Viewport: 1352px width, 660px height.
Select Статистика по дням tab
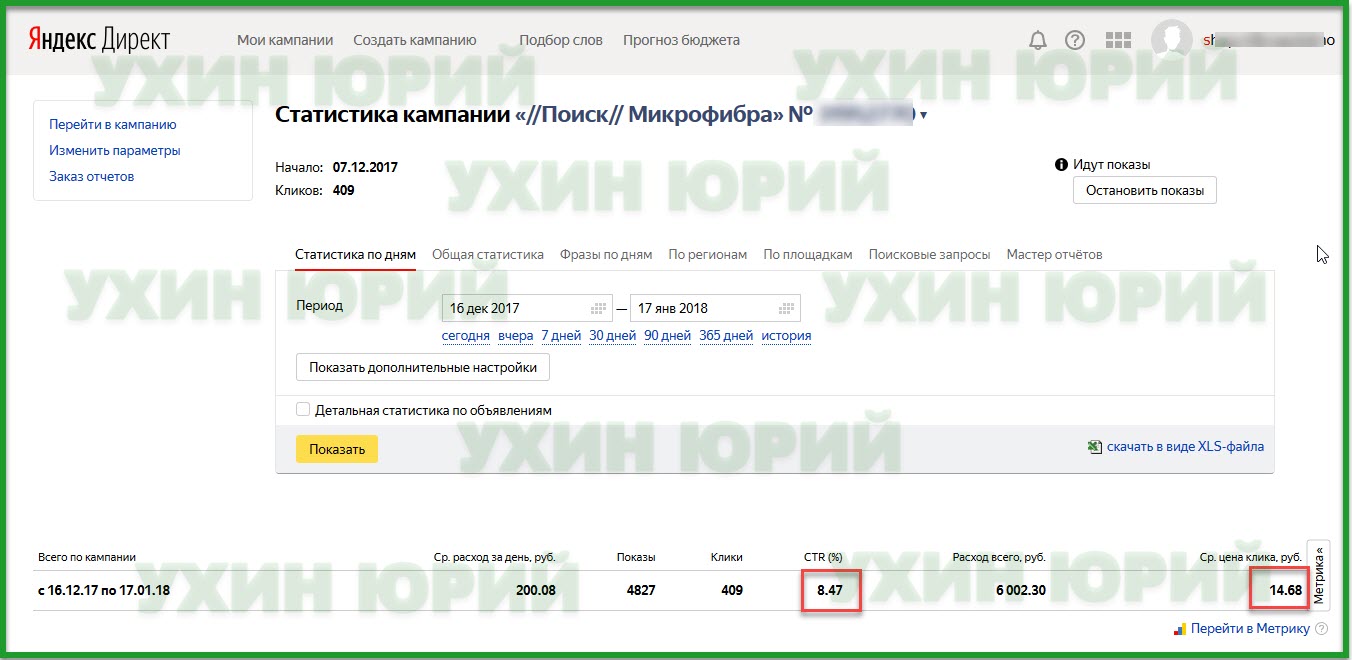[355, 255]
